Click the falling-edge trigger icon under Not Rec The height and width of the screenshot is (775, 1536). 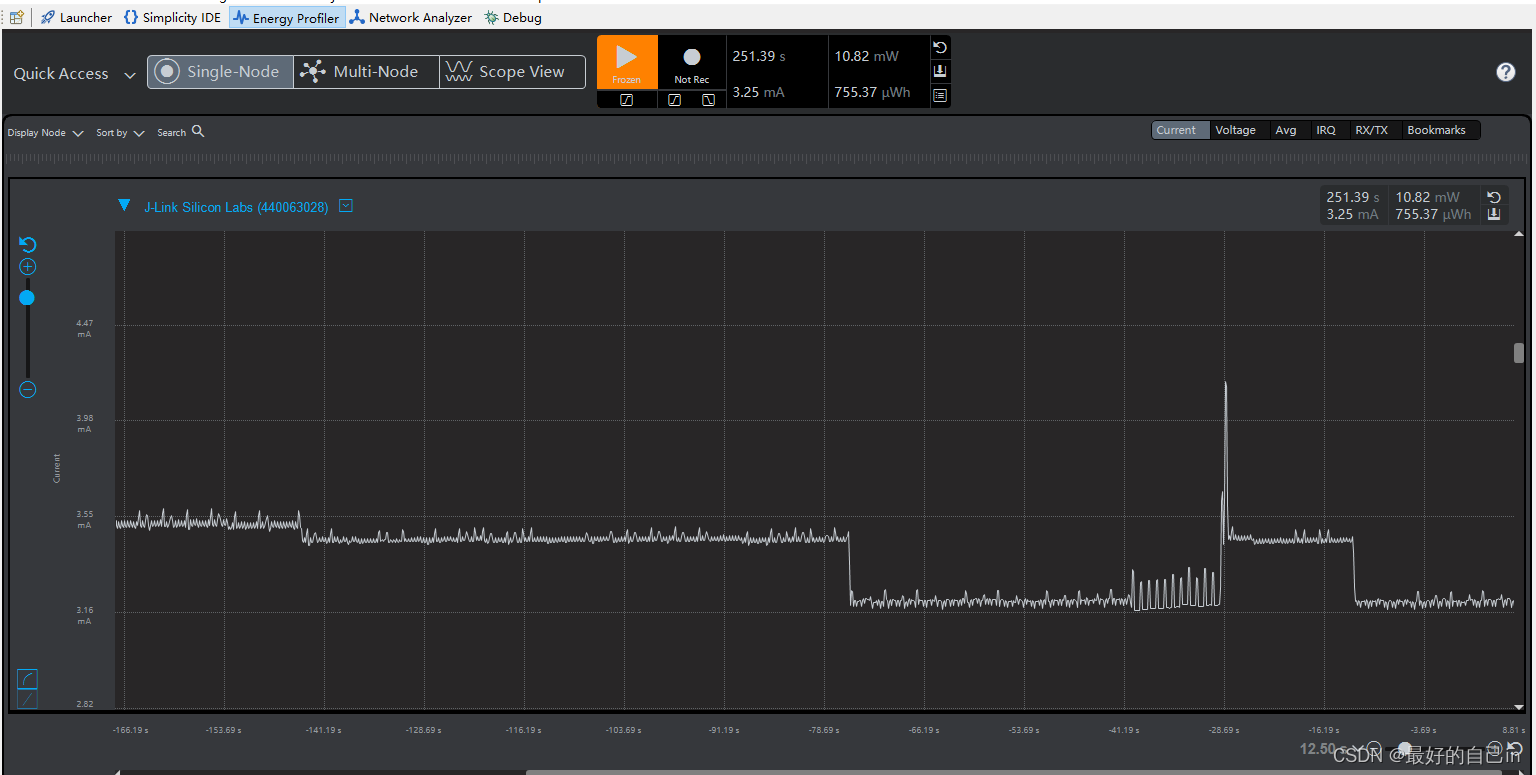click(x=708, y=99)
